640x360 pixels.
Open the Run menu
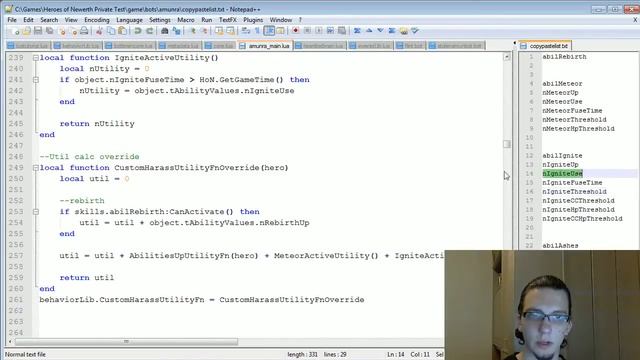click(207, 20)
